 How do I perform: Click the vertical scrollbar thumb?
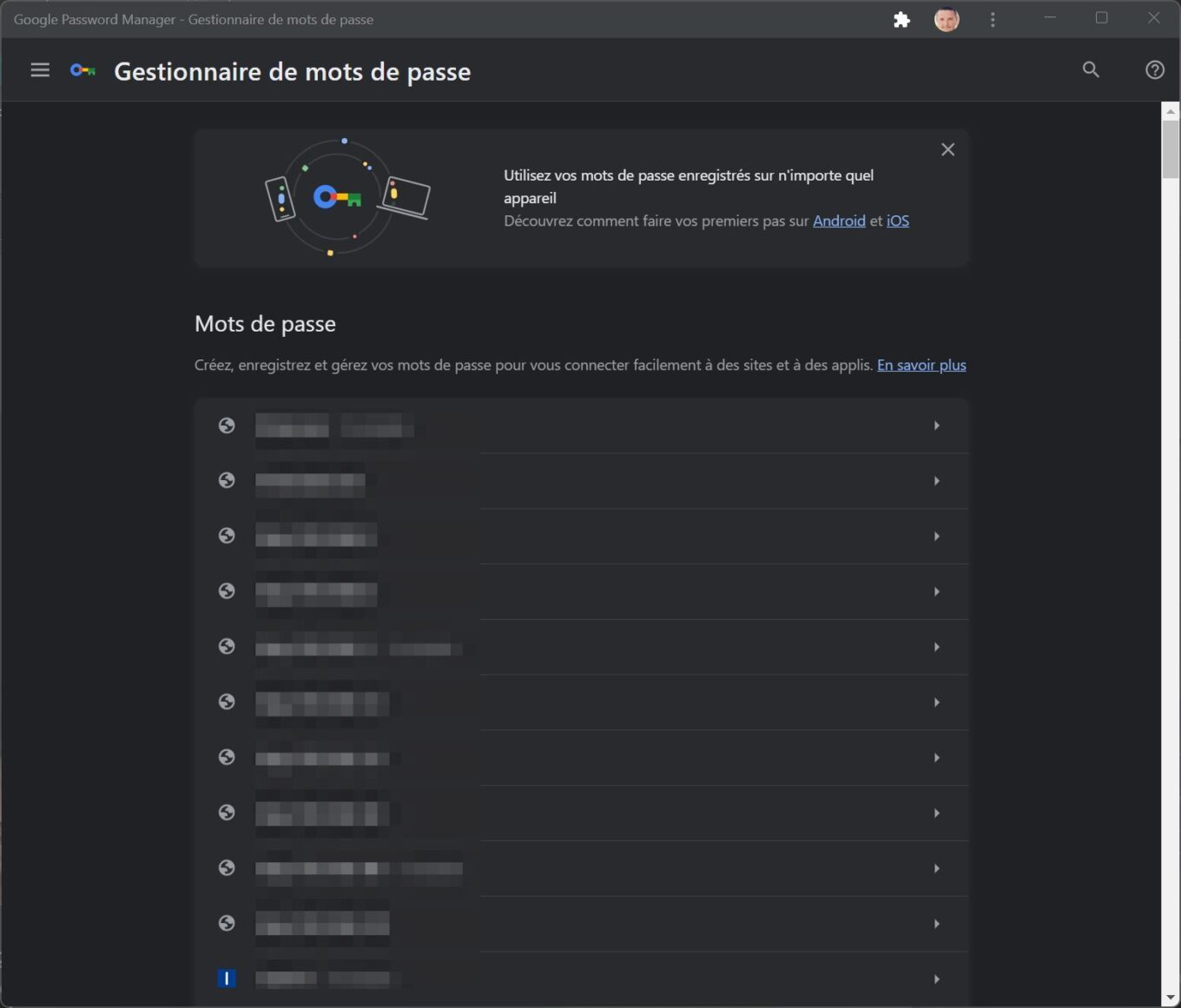(x=1171, y=149)
